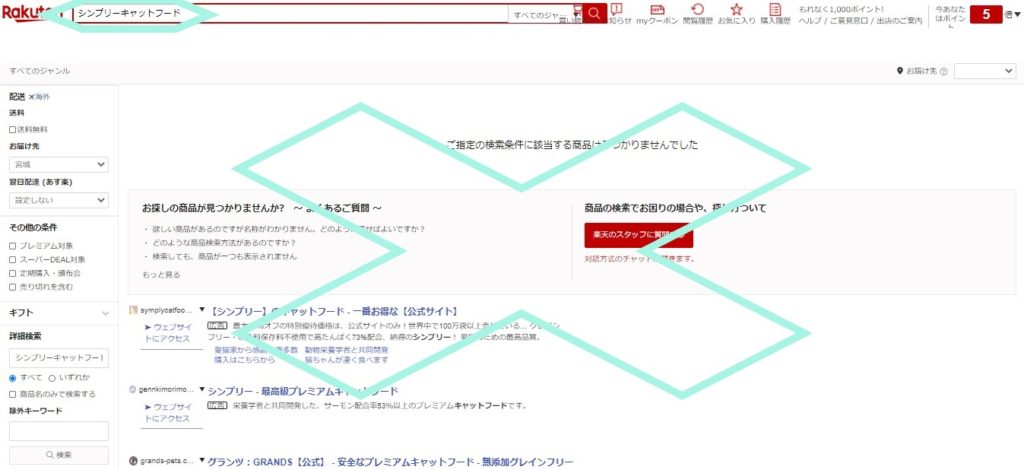The width and height of the screenshot is (1024, 470).
Task: Open the 翌日配達 設定しない dropdown
Action: (x=58, y=200)
